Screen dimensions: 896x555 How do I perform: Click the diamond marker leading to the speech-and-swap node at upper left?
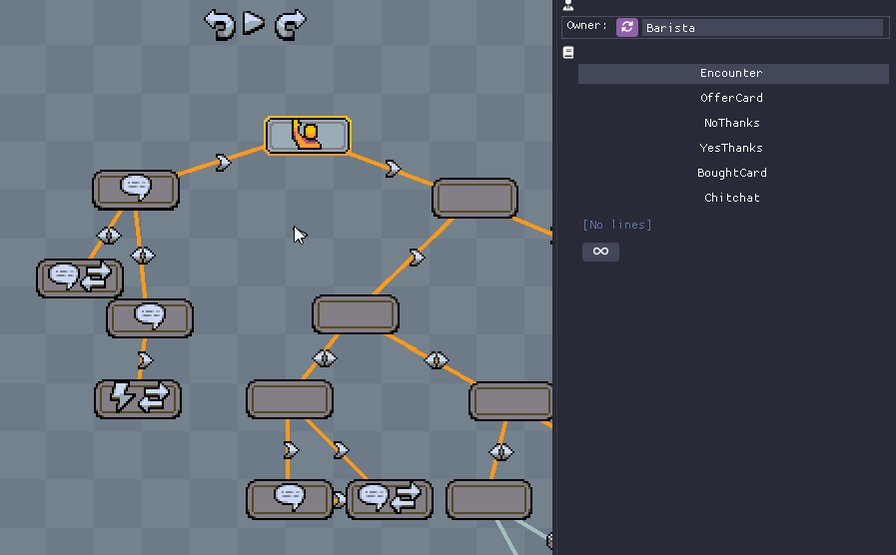[109, 235]
